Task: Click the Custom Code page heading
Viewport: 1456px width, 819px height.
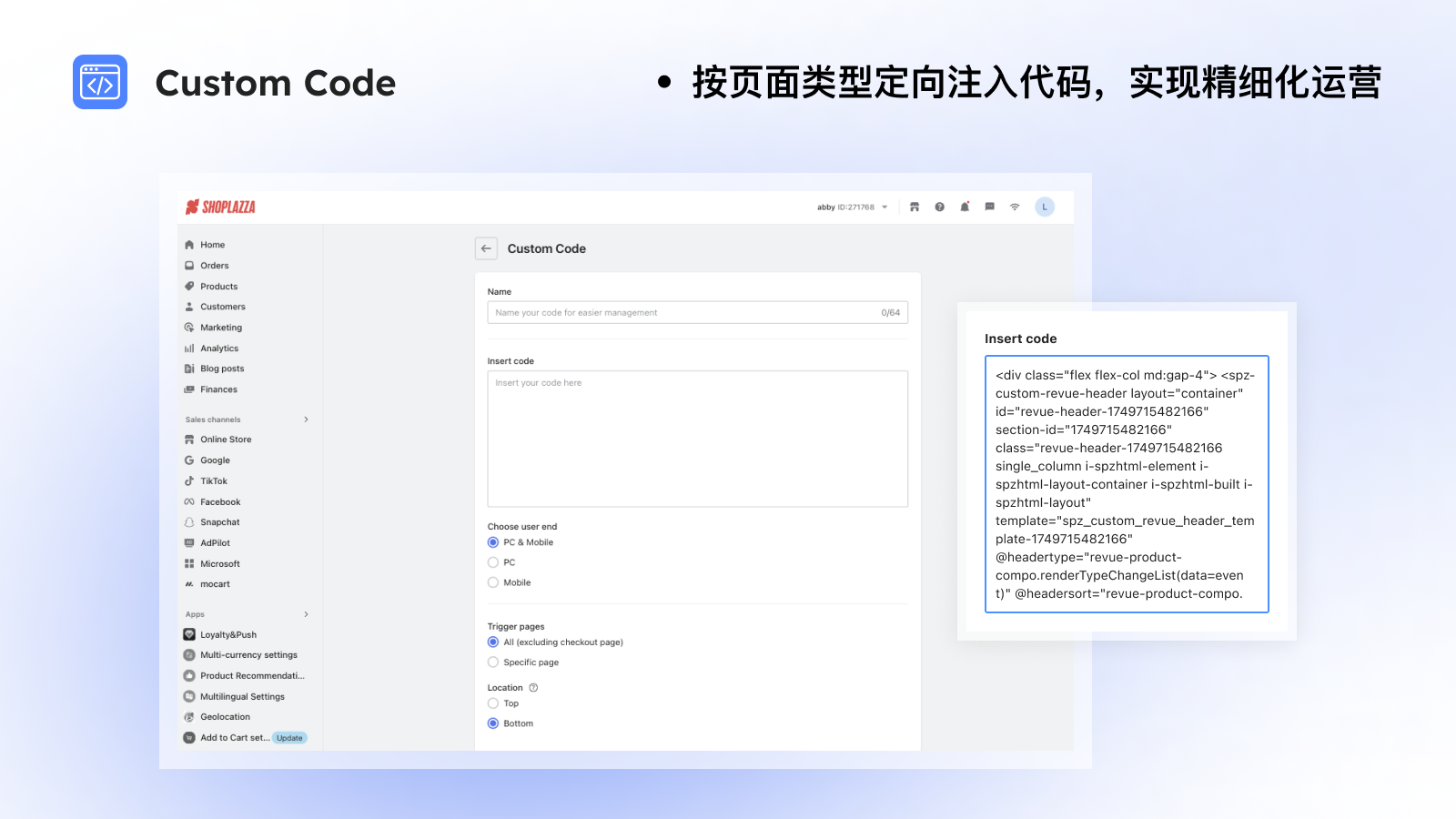Action: (547, 248)
